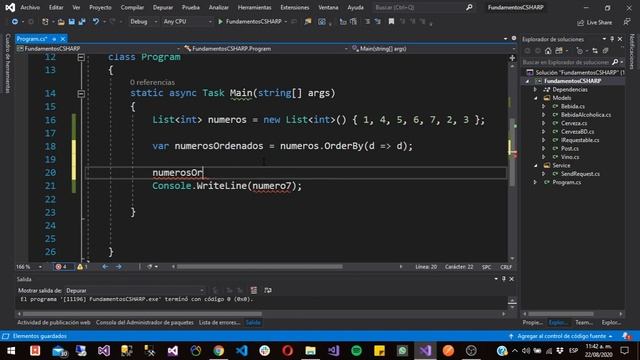Click the warnings indicator showing 1
This screenshot has height=360, width=640.
[x=82, y=267]
